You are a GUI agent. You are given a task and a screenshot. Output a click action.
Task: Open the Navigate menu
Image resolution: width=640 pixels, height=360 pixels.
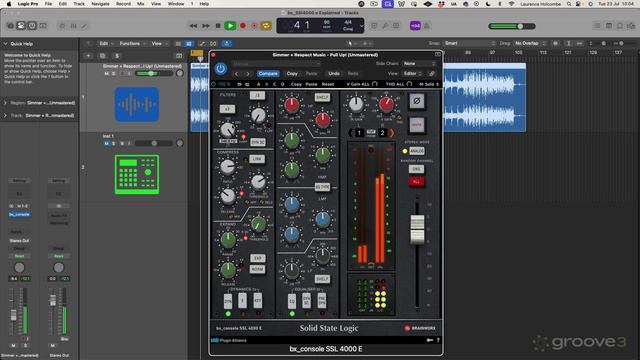(x=100, y=4)
